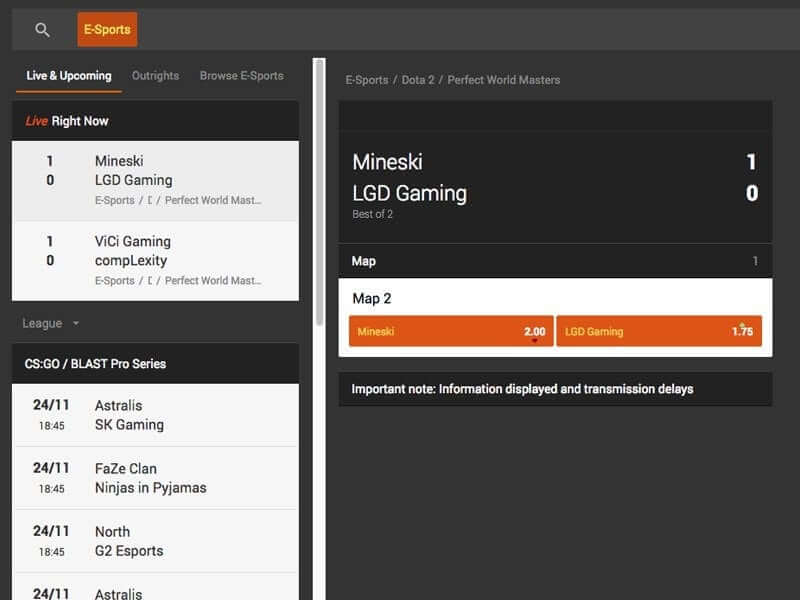800x600 pixels.
Task: Switch to Live & Upcoming tab
Action: 69,76
